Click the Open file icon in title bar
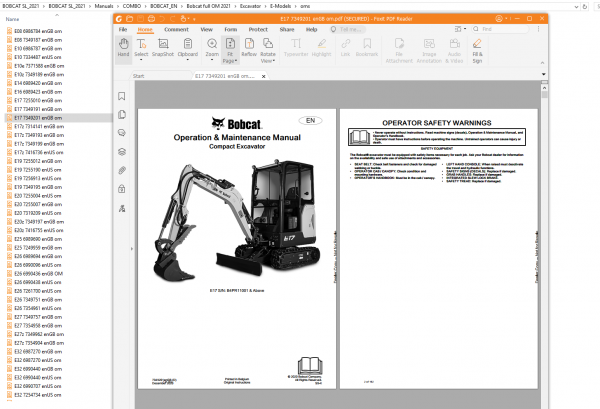 pos(129,18)
